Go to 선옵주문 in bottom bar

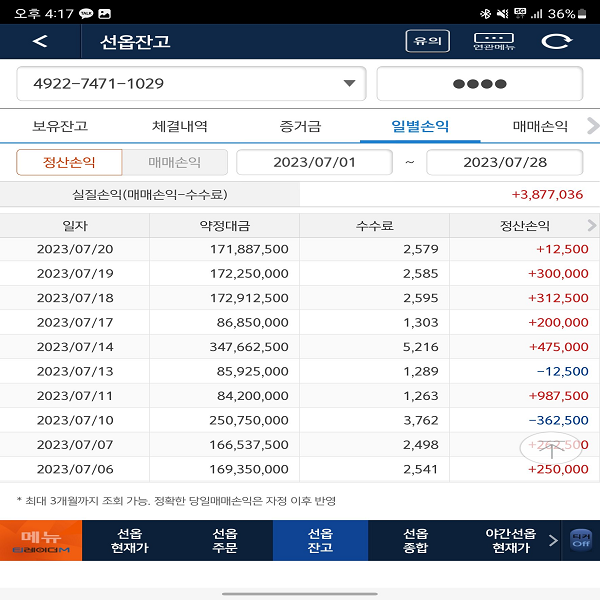(x=225, y=540)
